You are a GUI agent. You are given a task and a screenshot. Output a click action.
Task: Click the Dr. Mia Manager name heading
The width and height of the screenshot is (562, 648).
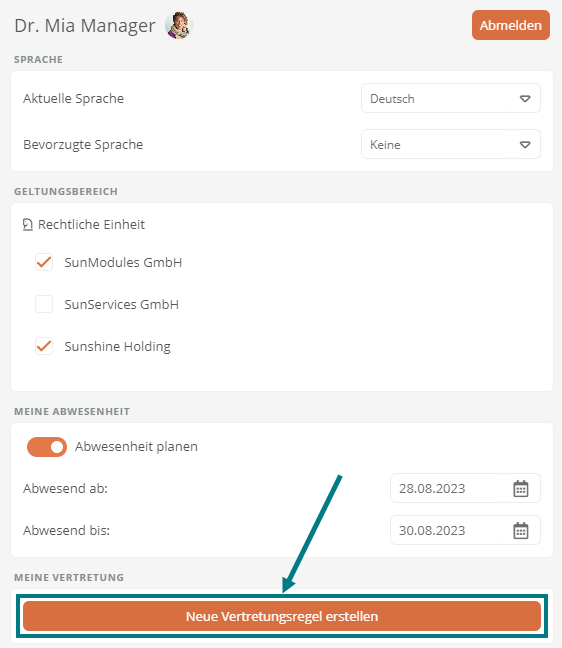85,26
